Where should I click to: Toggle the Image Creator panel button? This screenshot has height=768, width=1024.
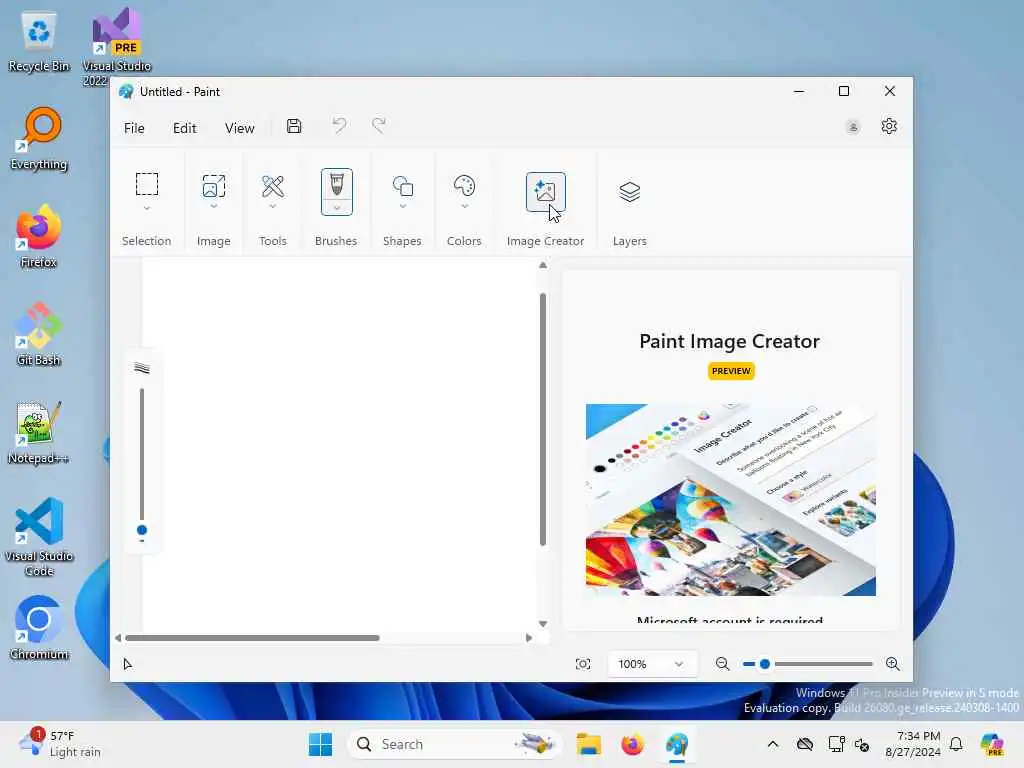click(545, 192)
